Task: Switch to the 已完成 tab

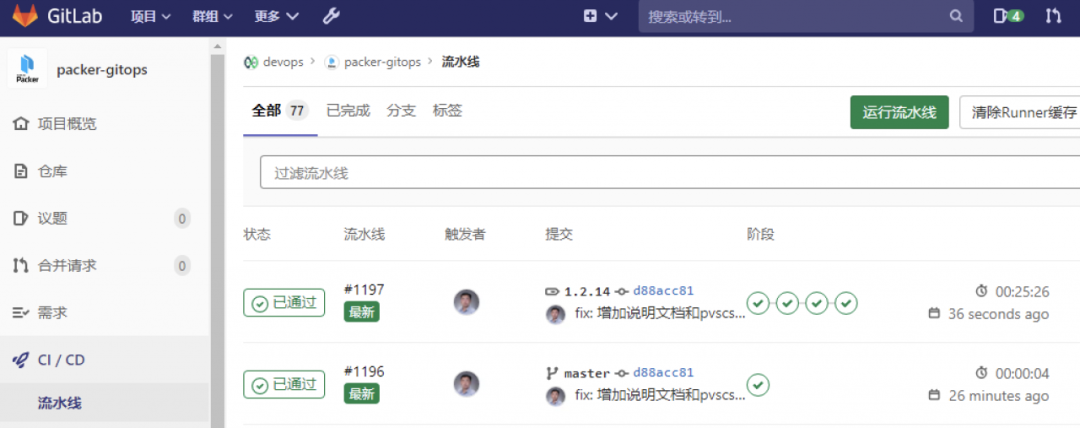Action: click(x=348, y=110)
